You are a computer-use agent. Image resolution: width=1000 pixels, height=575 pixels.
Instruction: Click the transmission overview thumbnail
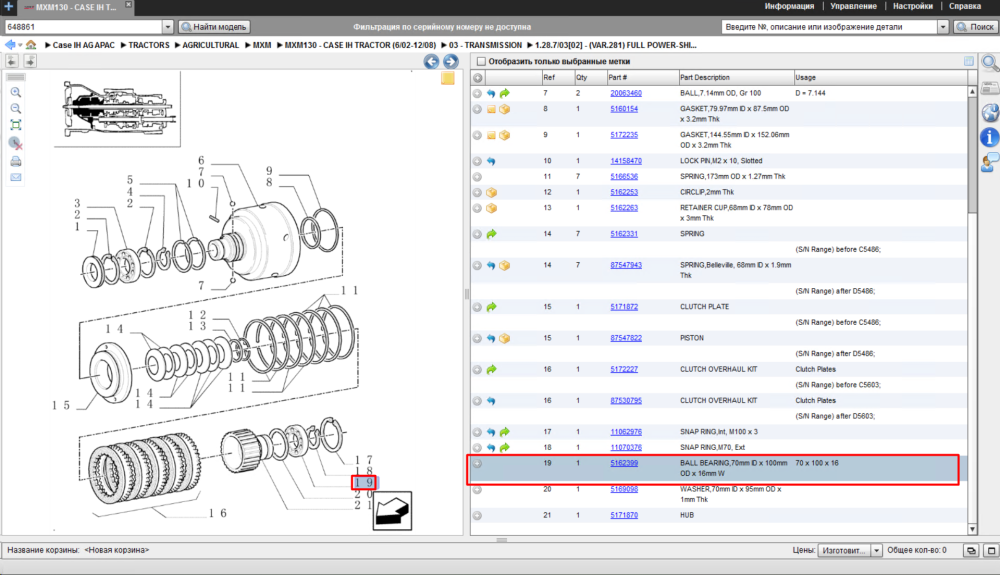pyautogui.click(x=117, y=109)
